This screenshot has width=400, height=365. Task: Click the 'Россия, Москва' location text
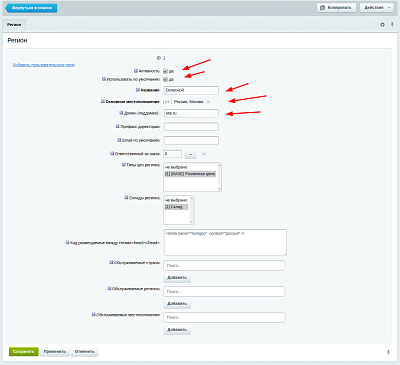tap(188, 102)
